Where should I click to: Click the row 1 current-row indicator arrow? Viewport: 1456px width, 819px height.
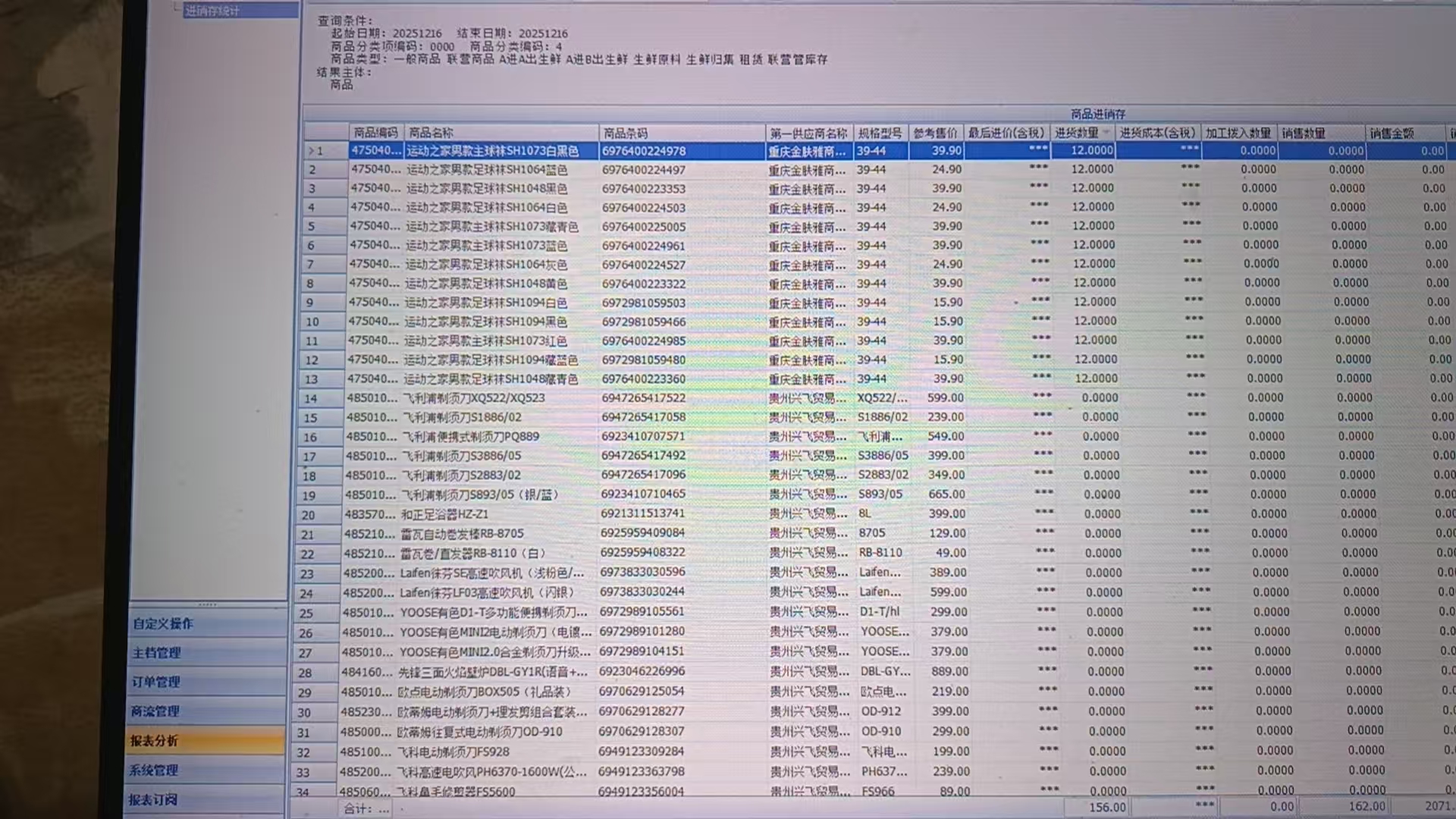(311, 151)
